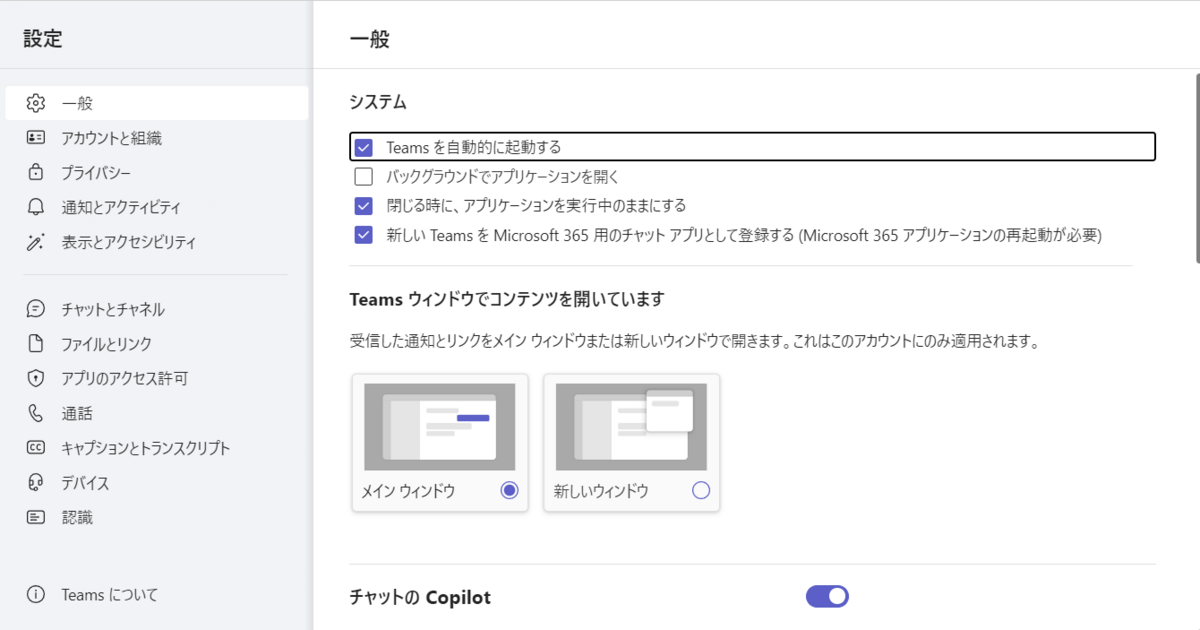Viewport: 1200px width, 630px height.
Task: Click the chat bubble icon beside チャットとチャネル
Action: pyautogui.click(x=36, y=309)
